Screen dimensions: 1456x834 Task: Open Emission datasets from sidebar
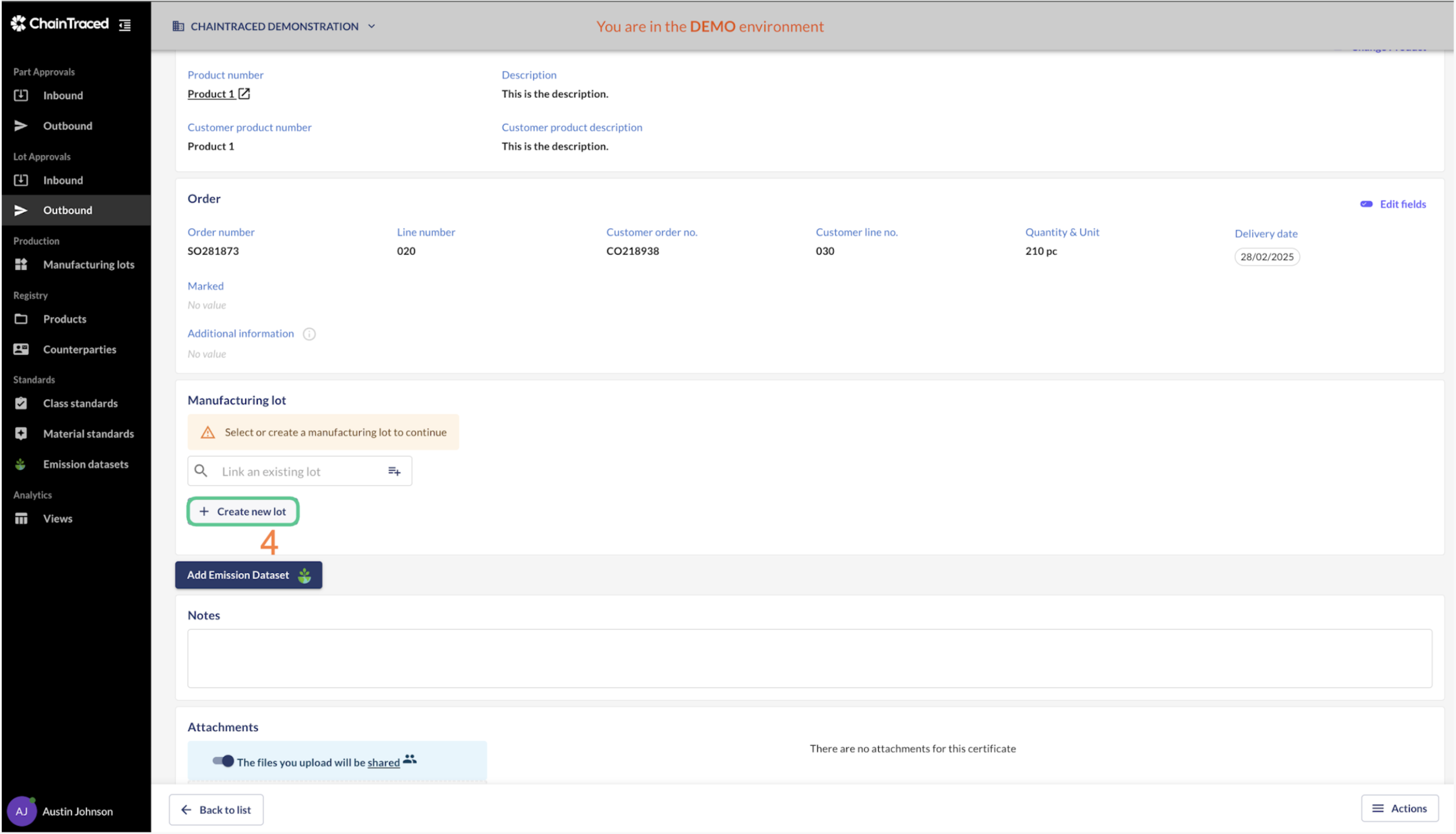click(85, 464)
